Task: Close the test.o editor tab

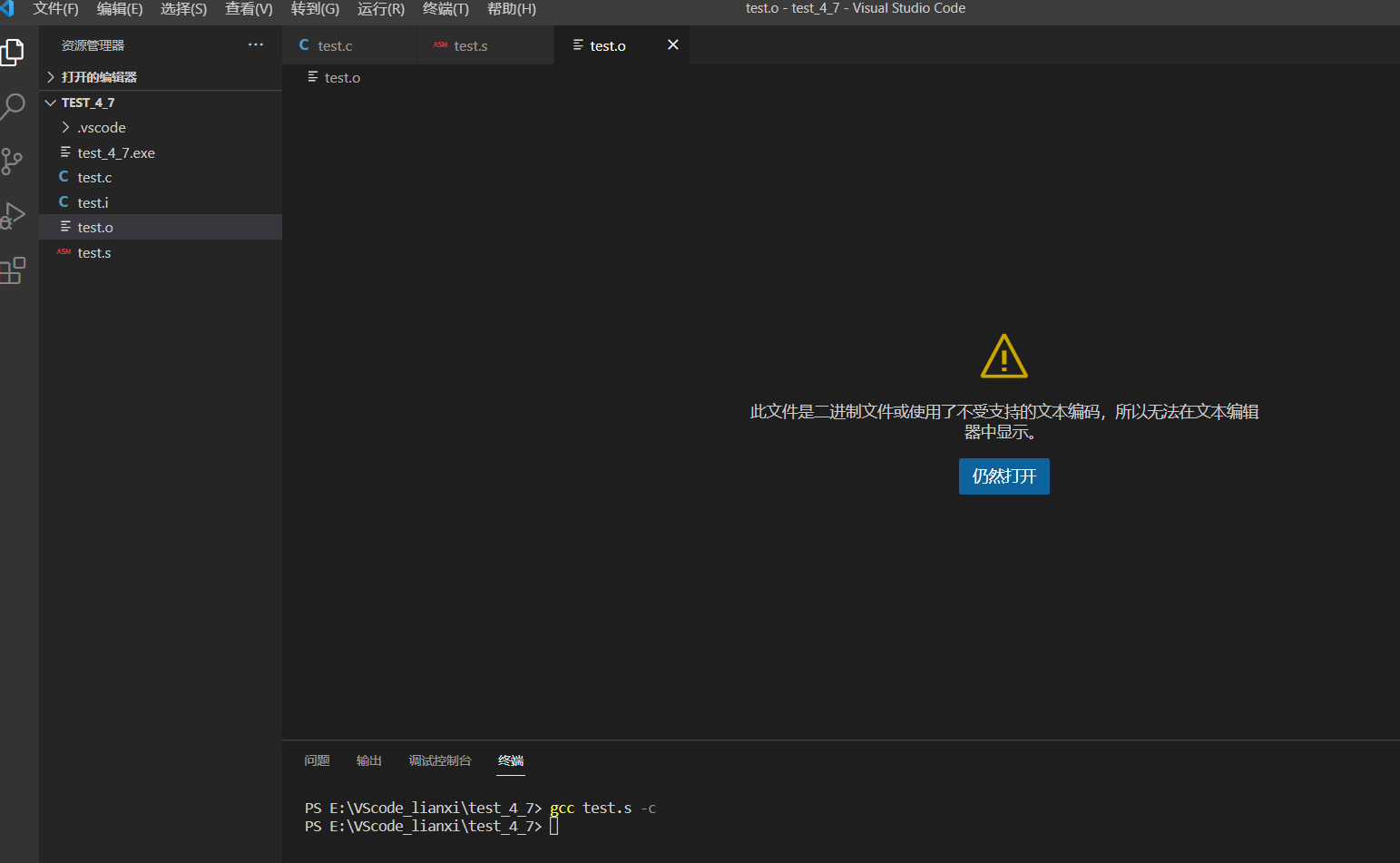Action: click(x=673, y=44)
